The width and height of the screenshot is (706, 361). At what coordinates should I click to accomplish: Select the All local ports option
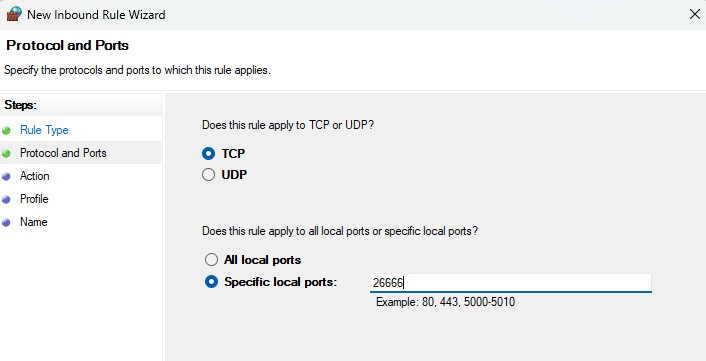pos(211,260)
